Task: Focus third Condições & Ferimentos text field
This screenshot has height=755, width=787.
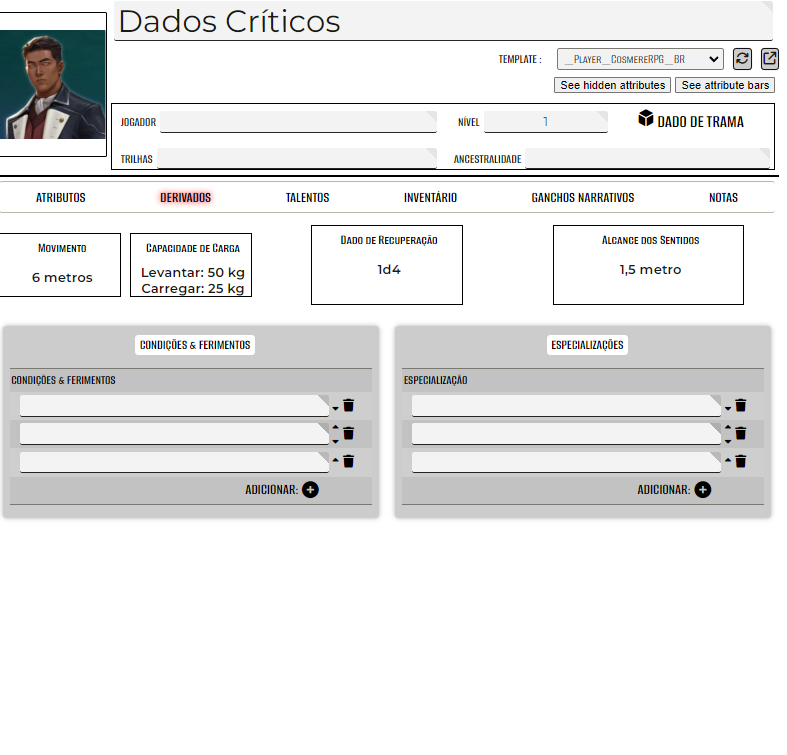Action: point(174,462)
